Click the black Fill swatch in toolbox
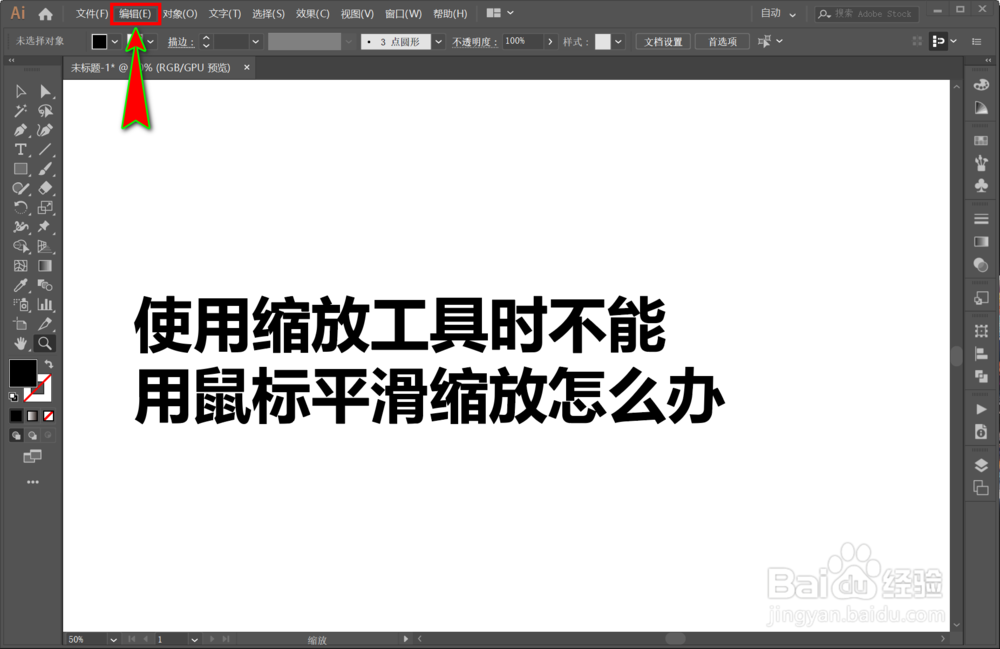Image resolution: width=1000 pixels, height=649 pixels. pos(23,373)
